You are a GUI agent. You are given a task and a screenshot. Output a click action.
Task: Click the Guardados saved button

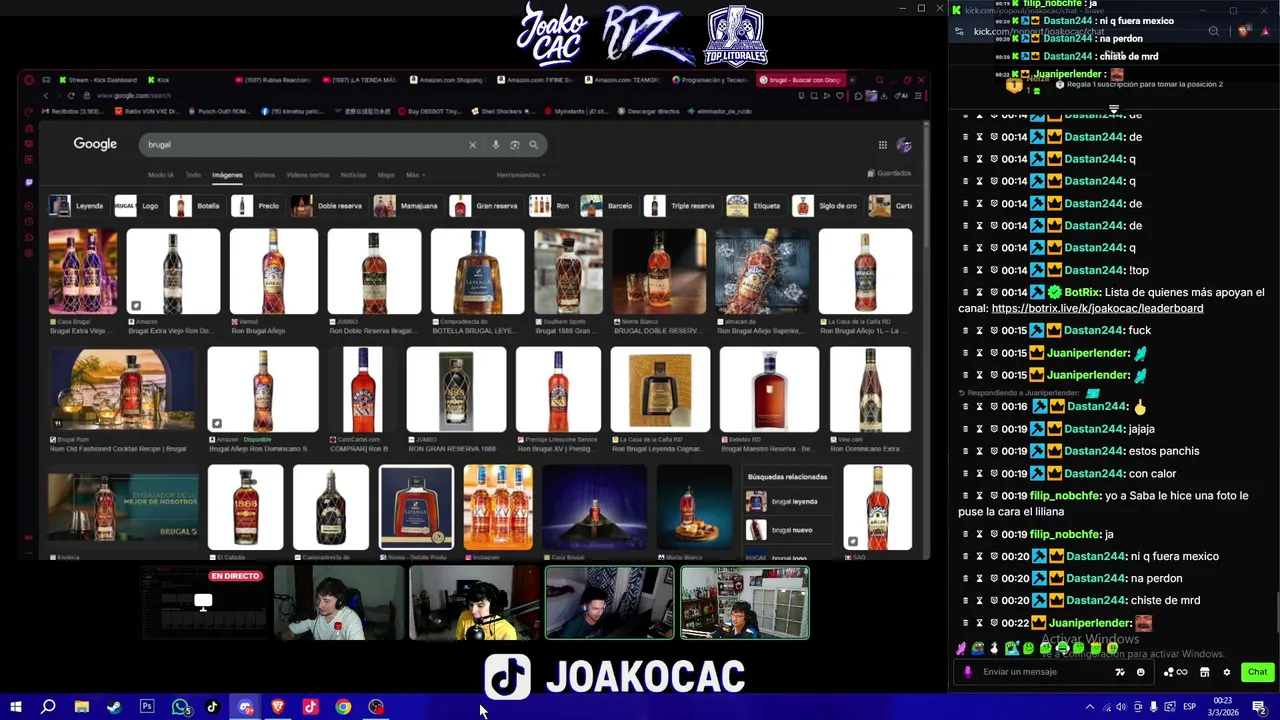889,173
